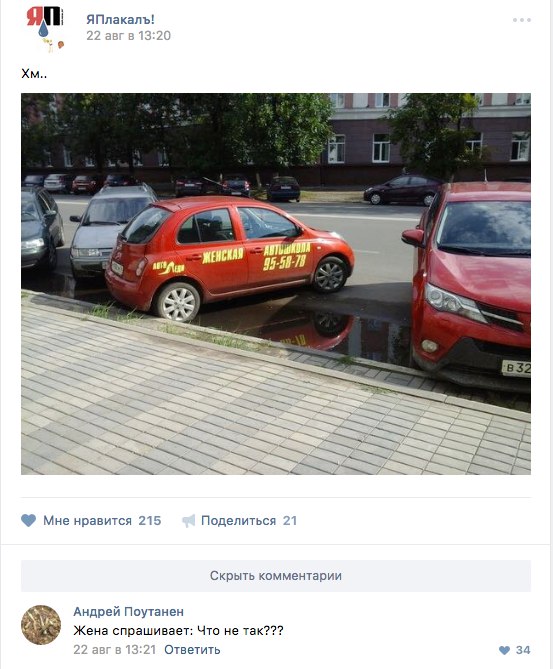Viewport: 553px width, 669px height.
Task: Open the comment timestamp 22 авг в 13:21
Action: pyautogui.click(x=115, y=649)
